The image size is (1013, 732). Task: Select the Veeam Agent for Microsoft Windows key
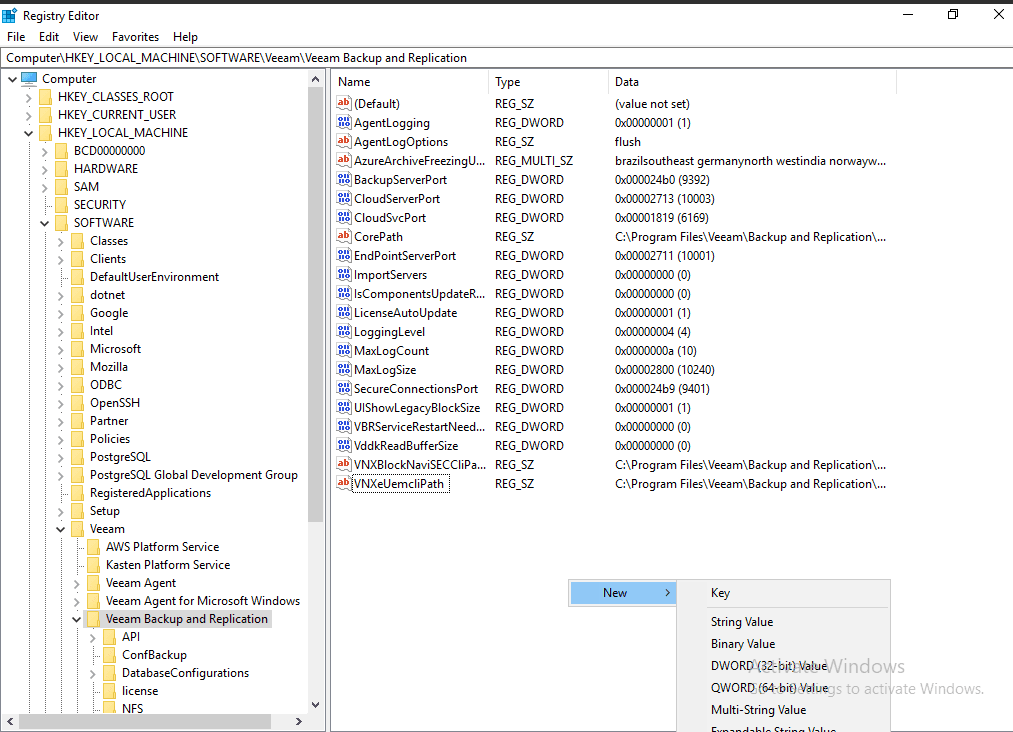[202, 601]
